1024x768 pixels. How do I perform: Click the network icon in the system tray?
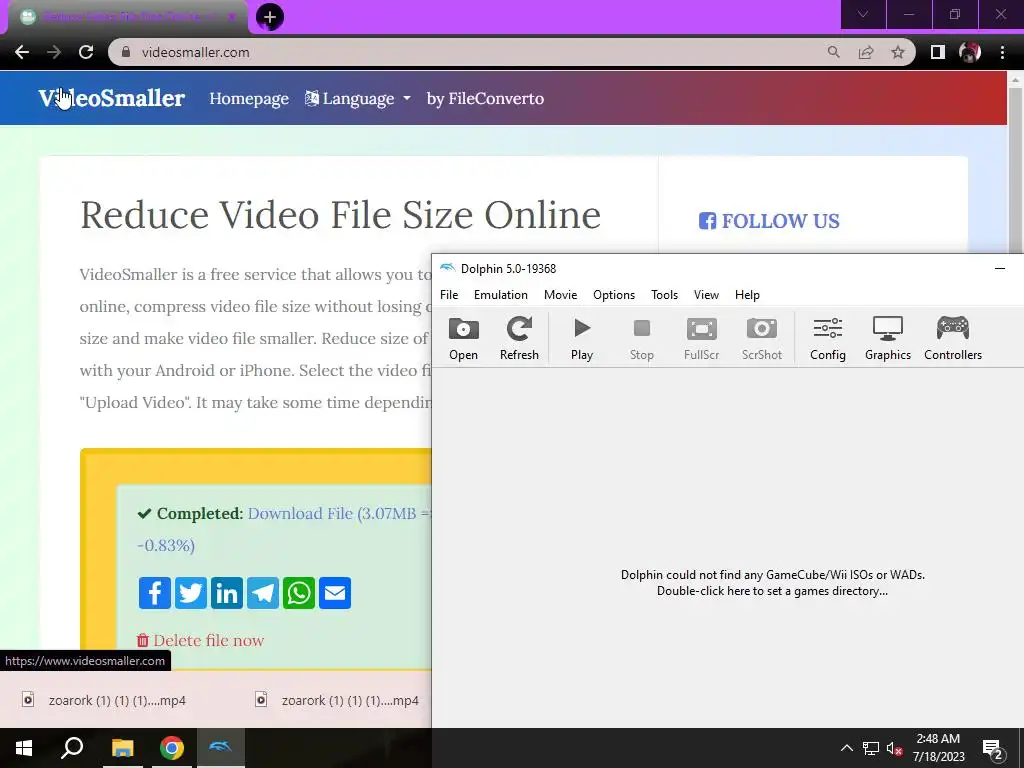[x=871, y=748]
